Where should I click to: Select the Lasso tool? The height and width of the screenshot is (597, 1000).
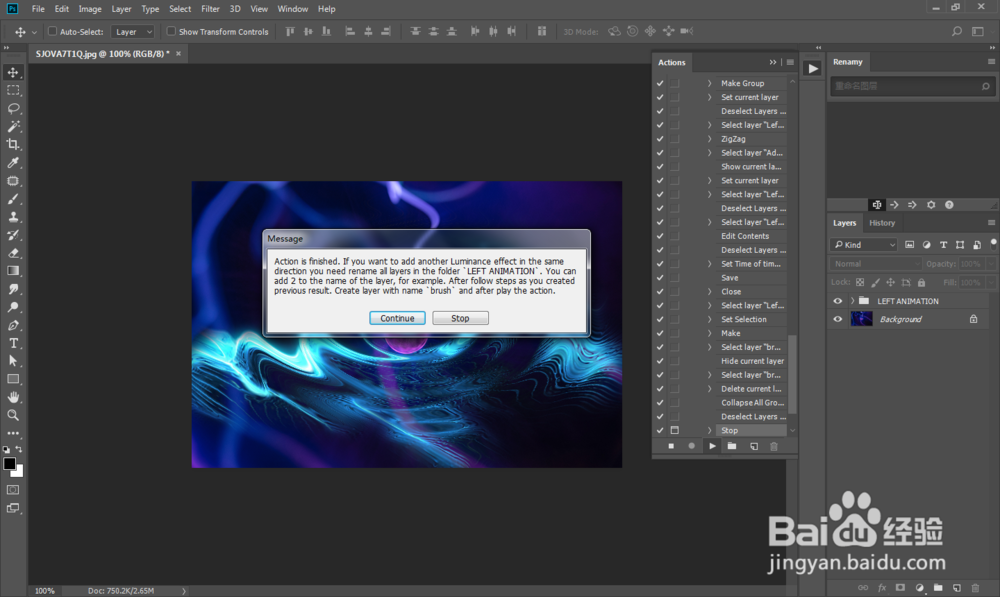coord(13,108)
